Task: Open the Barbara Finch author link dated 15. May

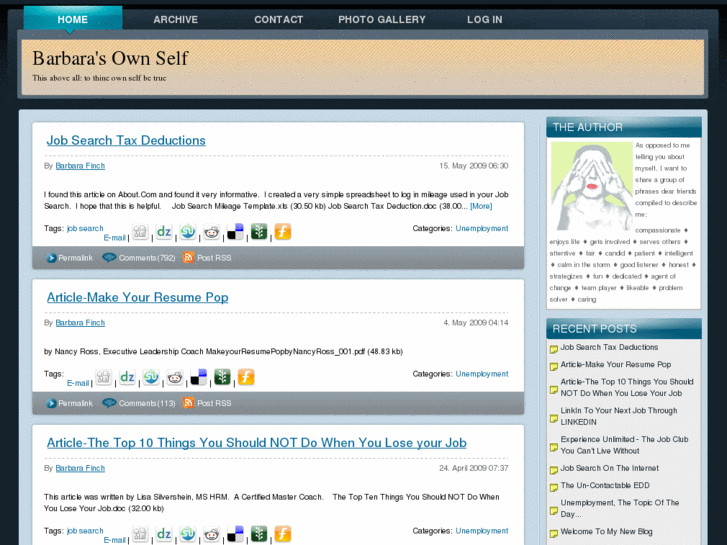Action: pos(80,166)
